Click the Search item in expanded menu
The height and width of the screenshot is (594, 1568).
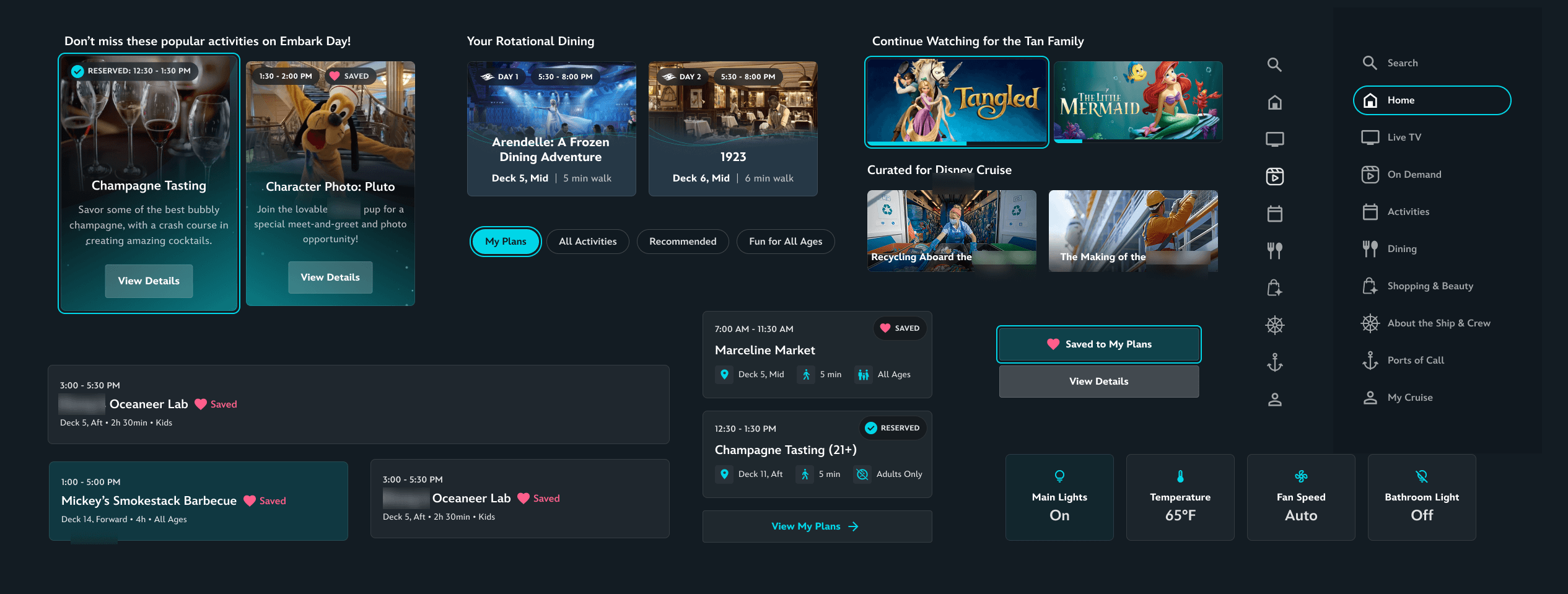(x=1432, y=63)
